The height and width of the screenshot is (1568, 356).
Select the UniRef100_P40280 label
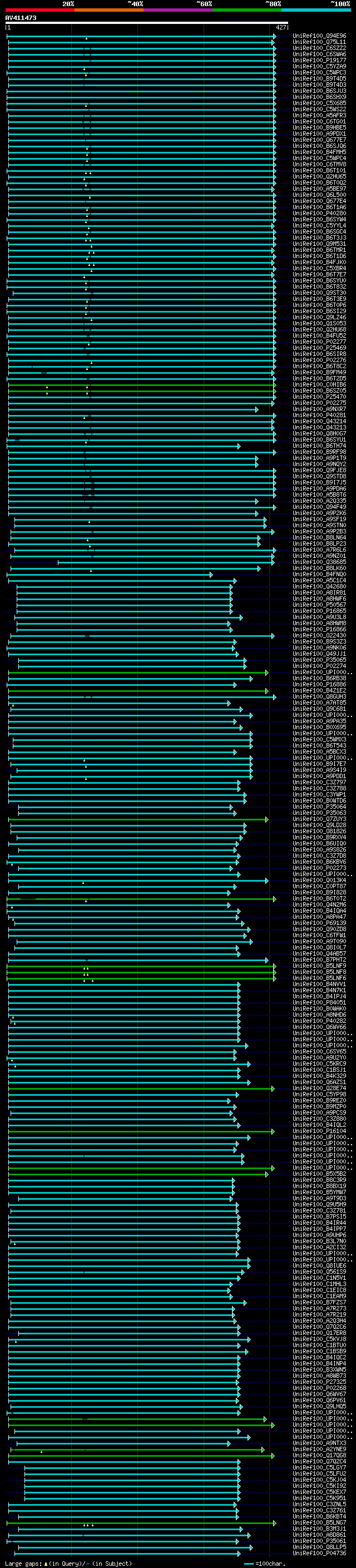click(319, 213)
